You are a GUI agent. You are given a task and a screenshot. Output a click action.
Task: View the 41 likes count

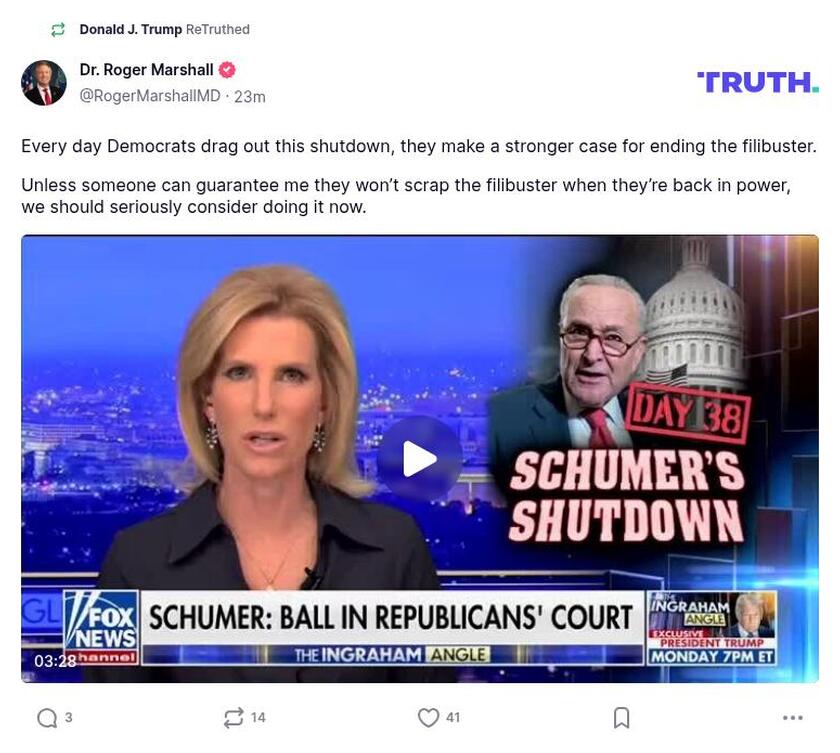pos(453,718)
